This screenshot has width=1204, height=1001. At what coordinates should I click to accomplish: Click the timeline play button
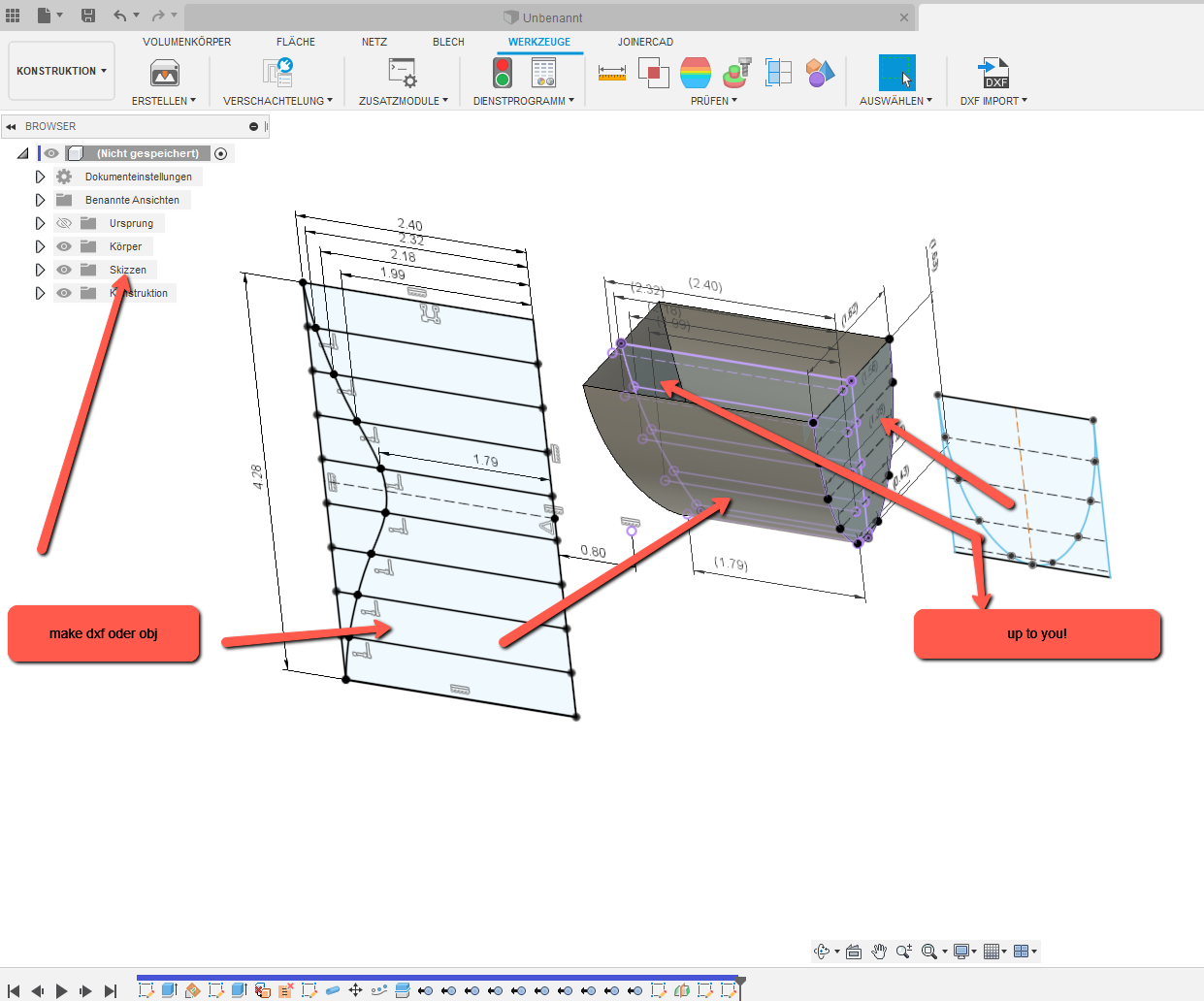[x=62, y=990]
